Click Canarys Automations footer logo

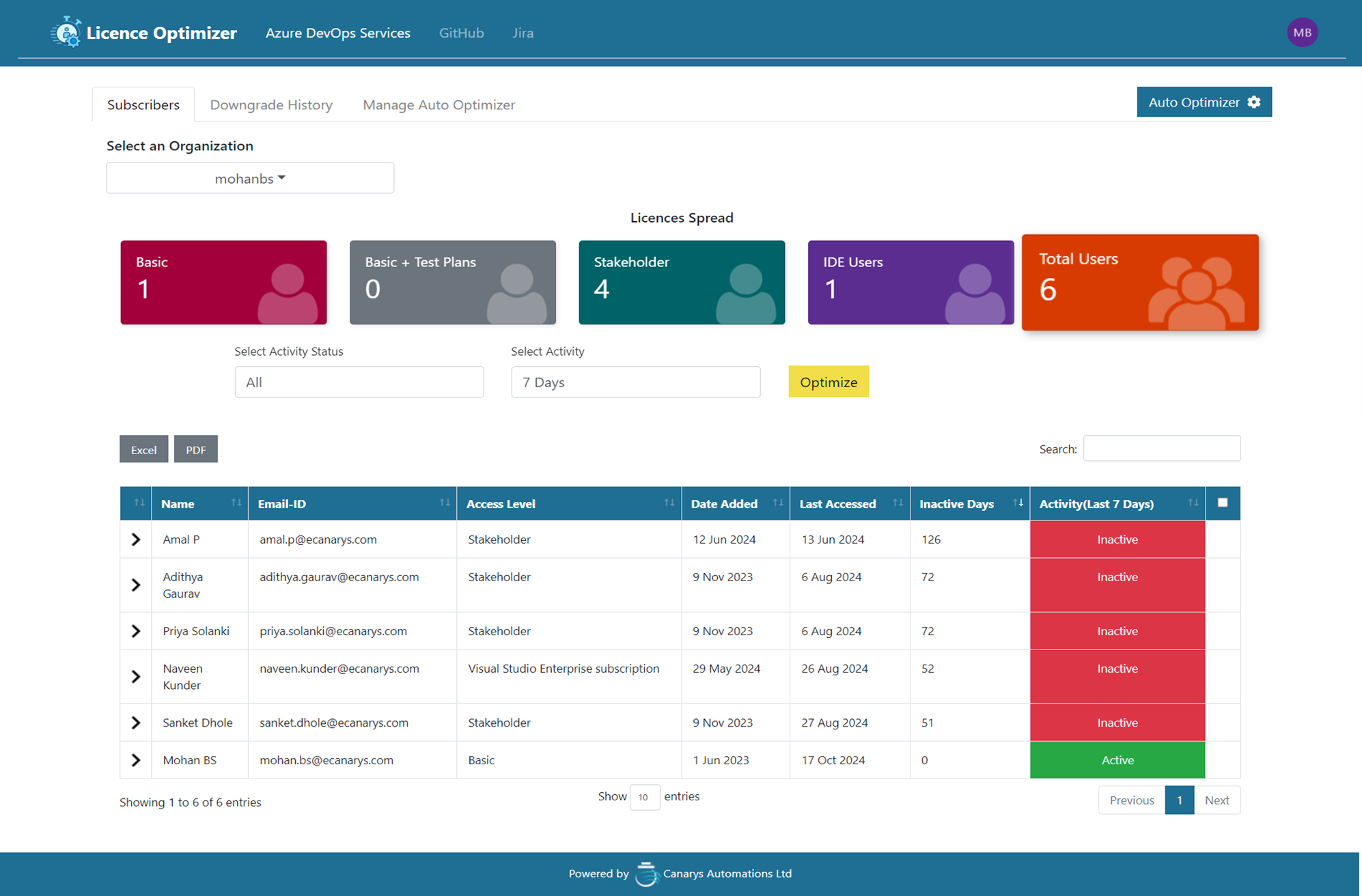coord(646,873)
